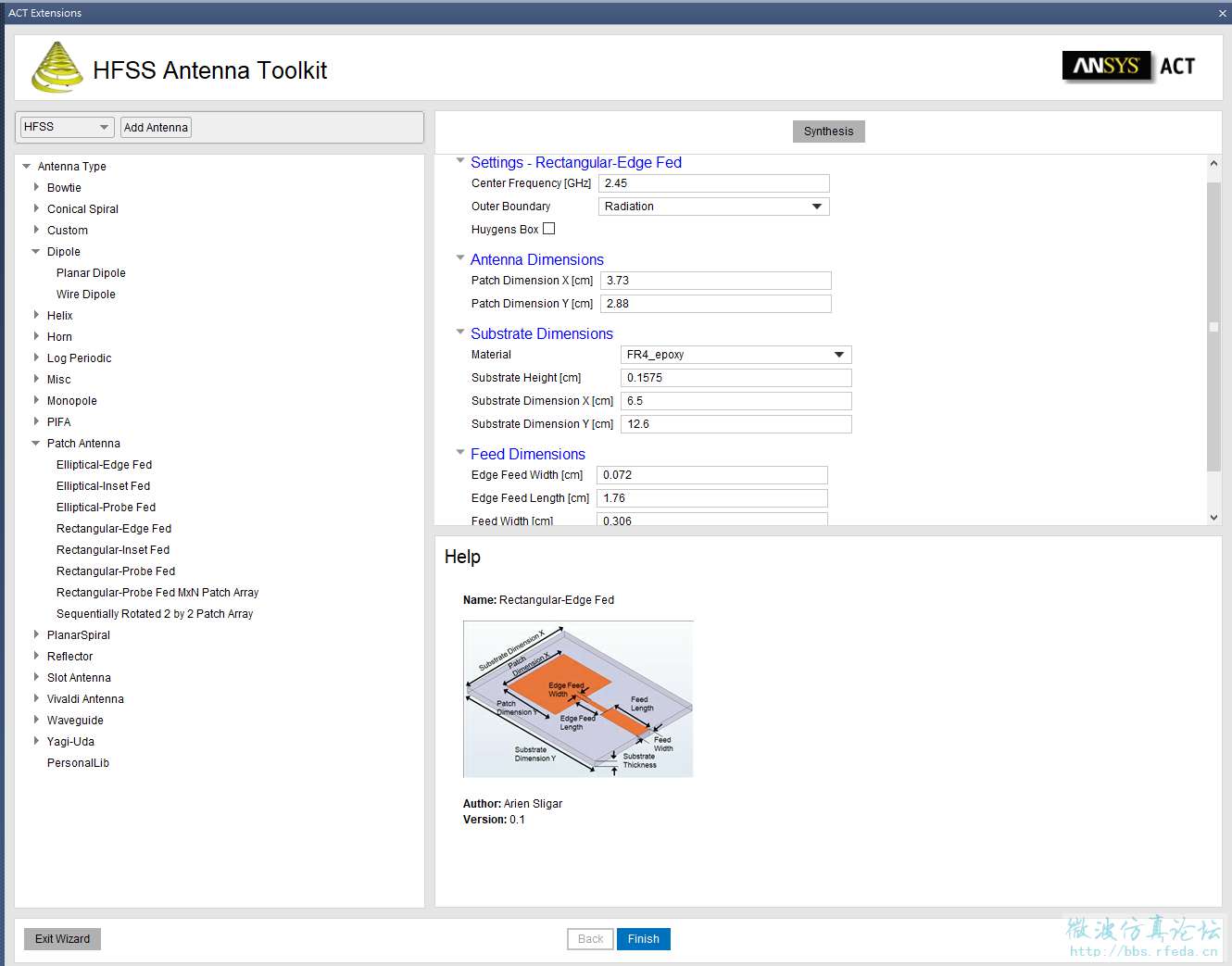Open the Outer Boundary dropdown
Screen dimensions: 1232x966
click(x=713, y=207)
